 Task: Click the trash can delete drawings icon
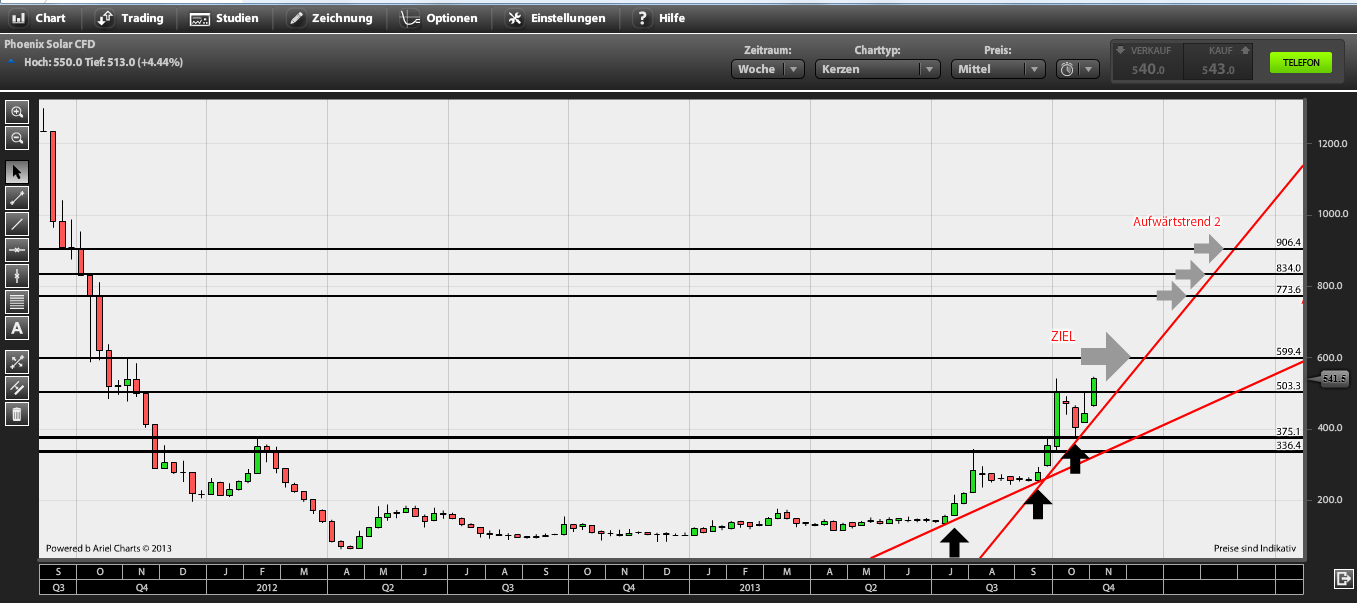tap(17, 414)
